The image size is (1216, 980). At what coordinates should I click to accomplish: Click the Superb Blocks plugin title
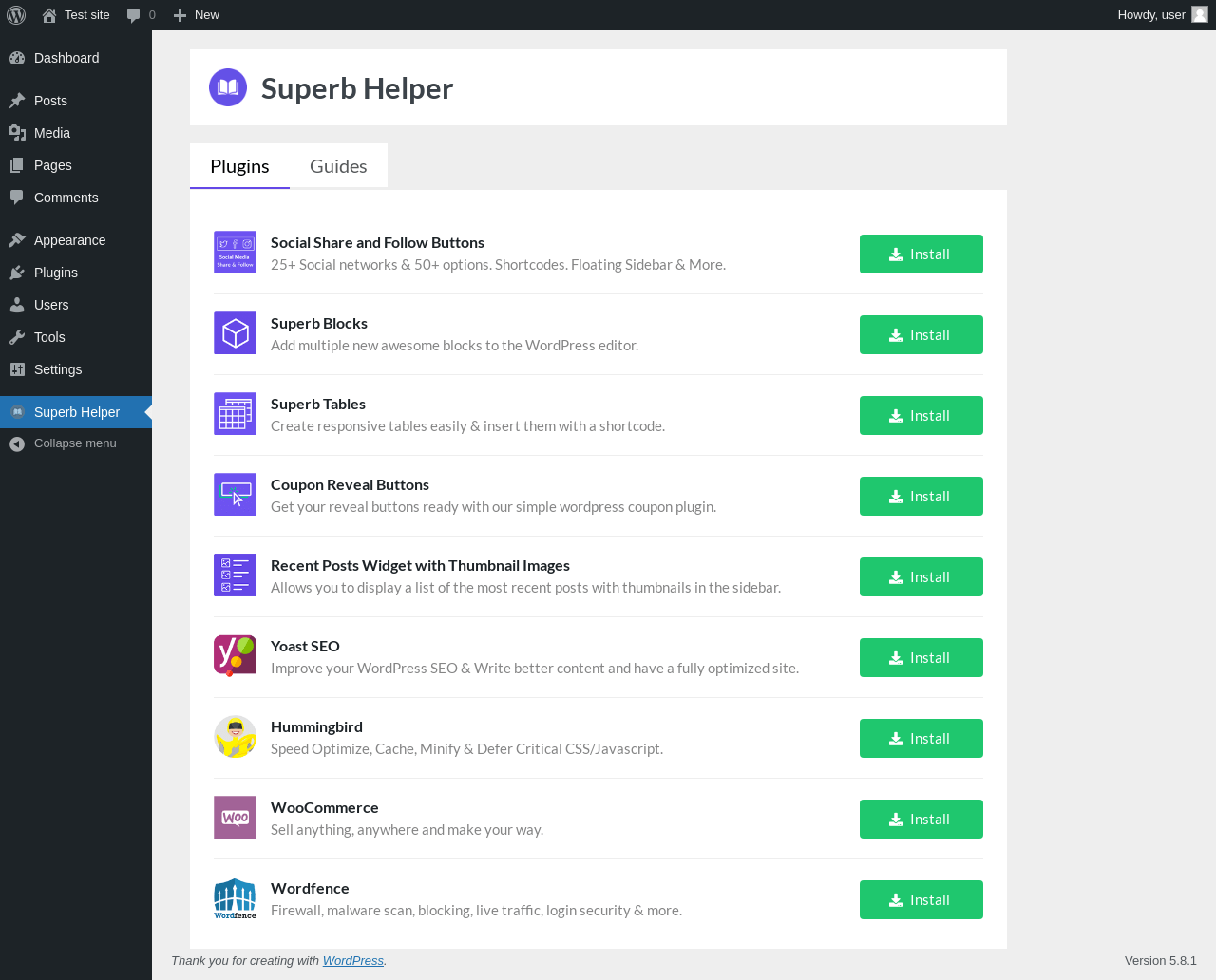coord(319,324)
